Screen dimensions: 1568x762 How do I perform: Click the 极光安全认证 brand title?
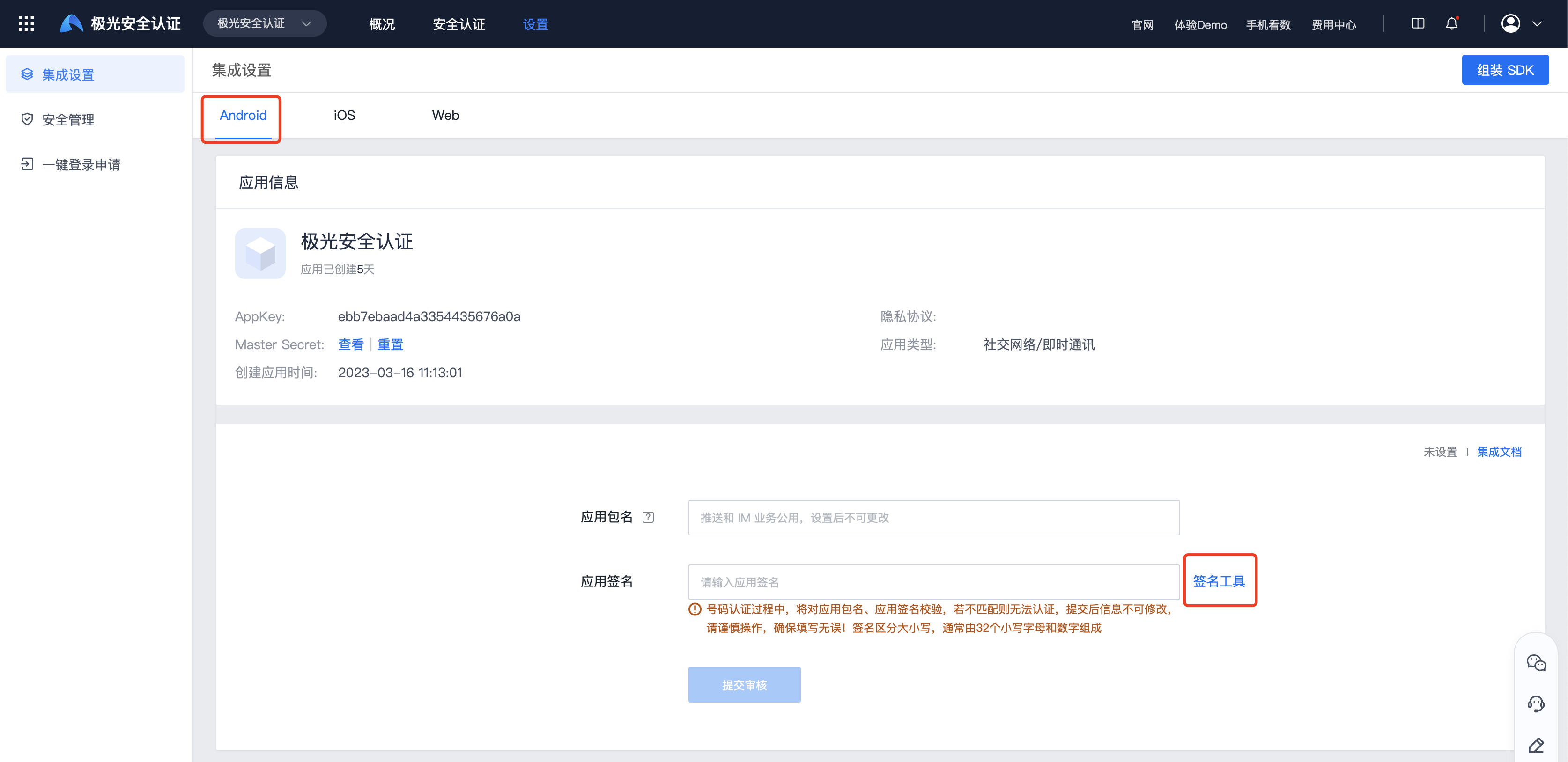pos(136,24)
